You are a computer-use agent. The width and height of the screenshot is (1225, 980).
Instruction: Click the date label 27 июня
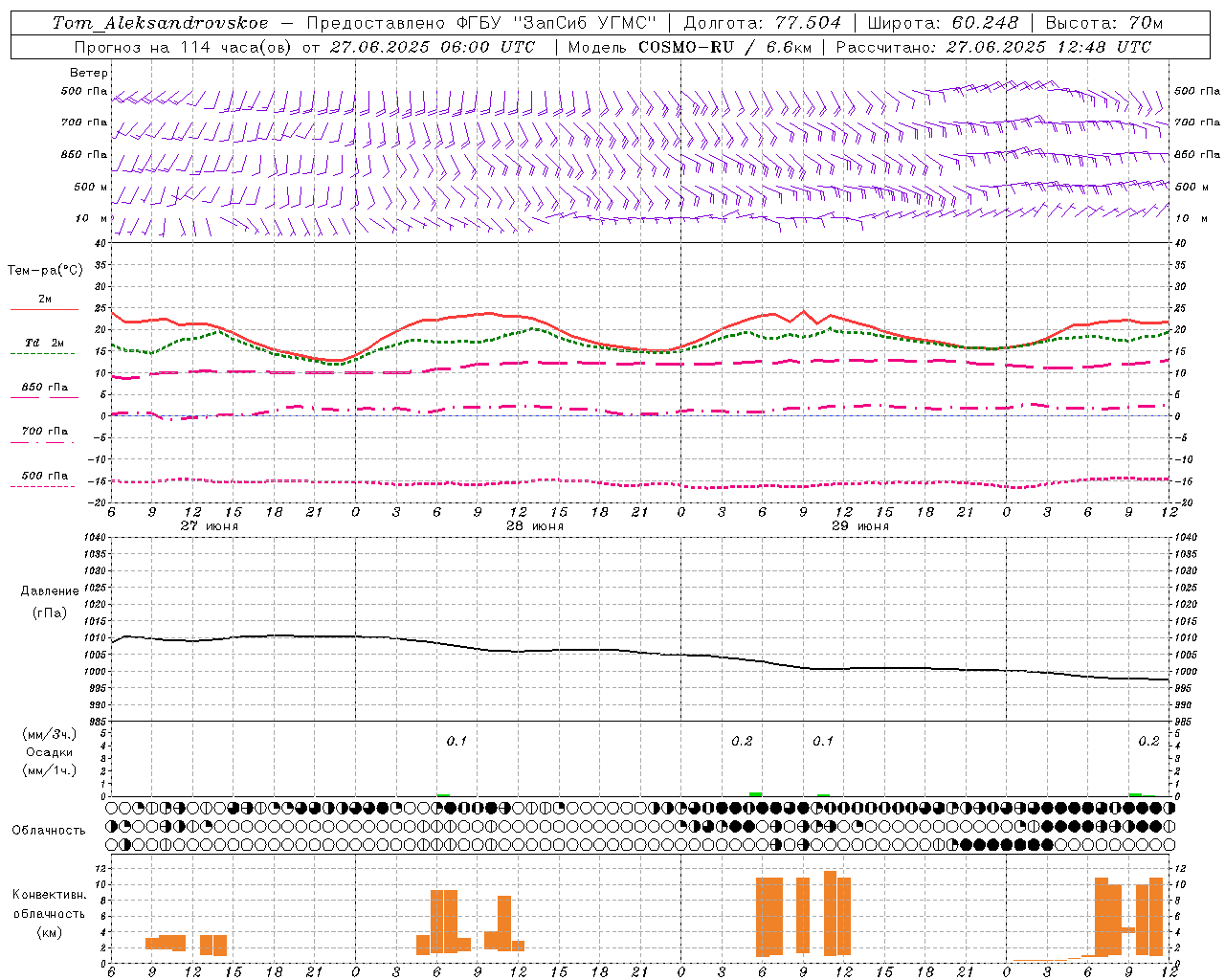click(210, 526)
